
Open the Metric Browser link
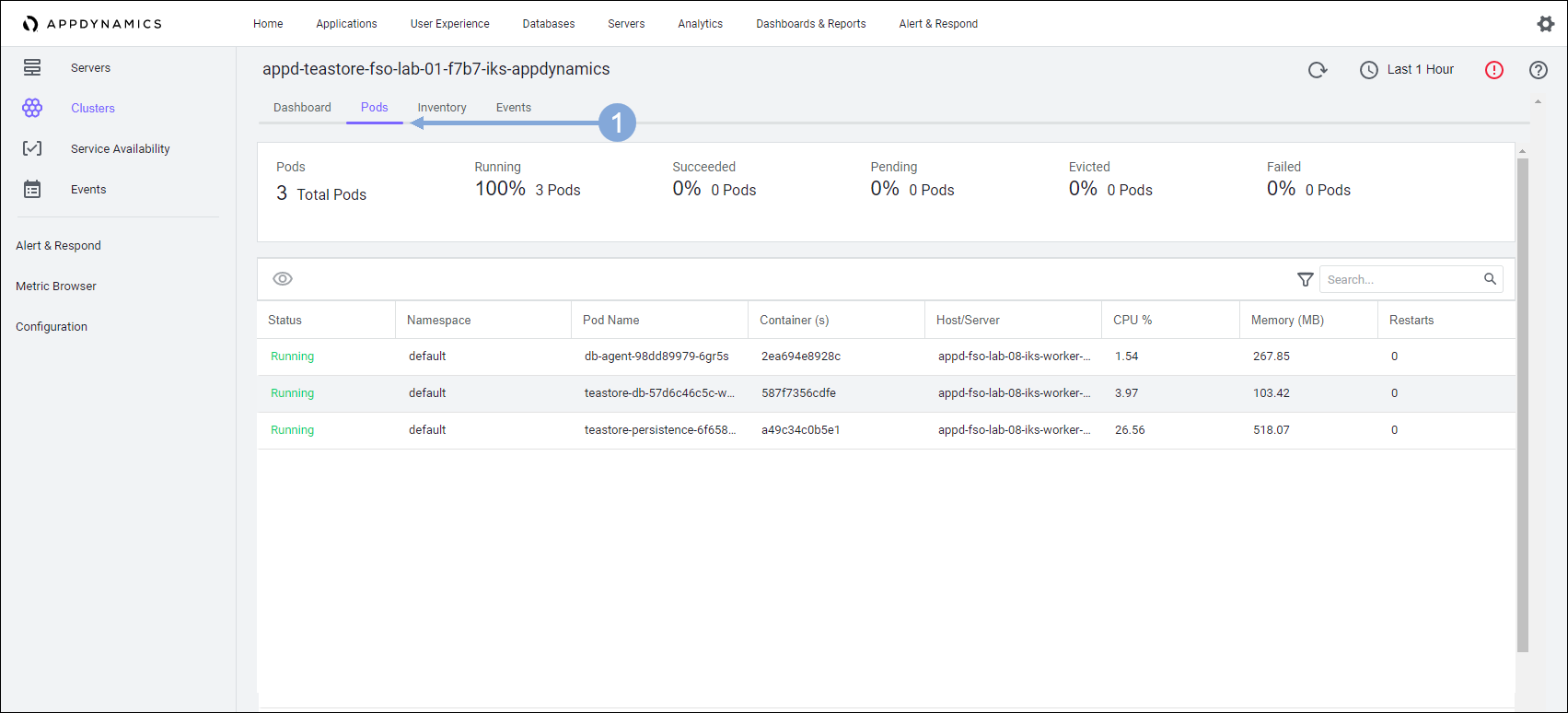56,286
